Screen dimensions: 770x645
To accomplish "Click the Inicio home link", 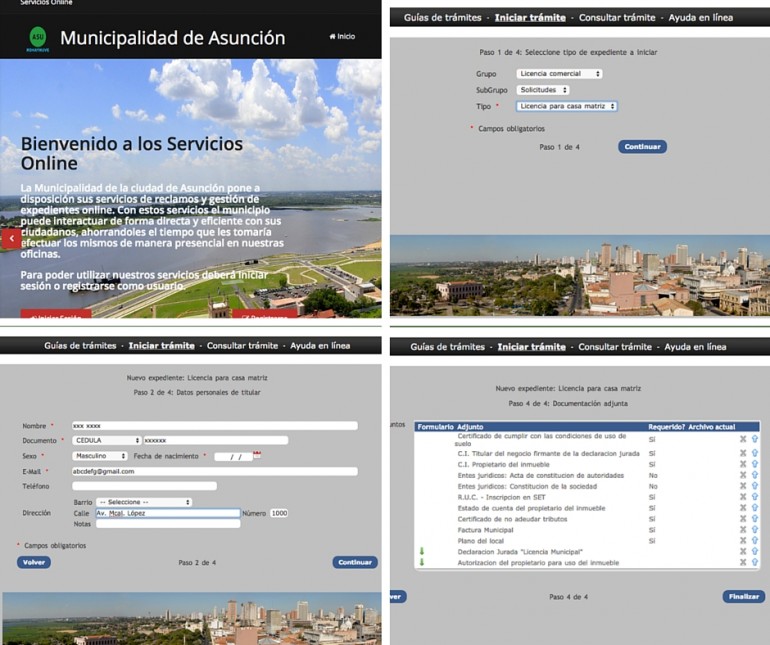I will click(342, 36).
